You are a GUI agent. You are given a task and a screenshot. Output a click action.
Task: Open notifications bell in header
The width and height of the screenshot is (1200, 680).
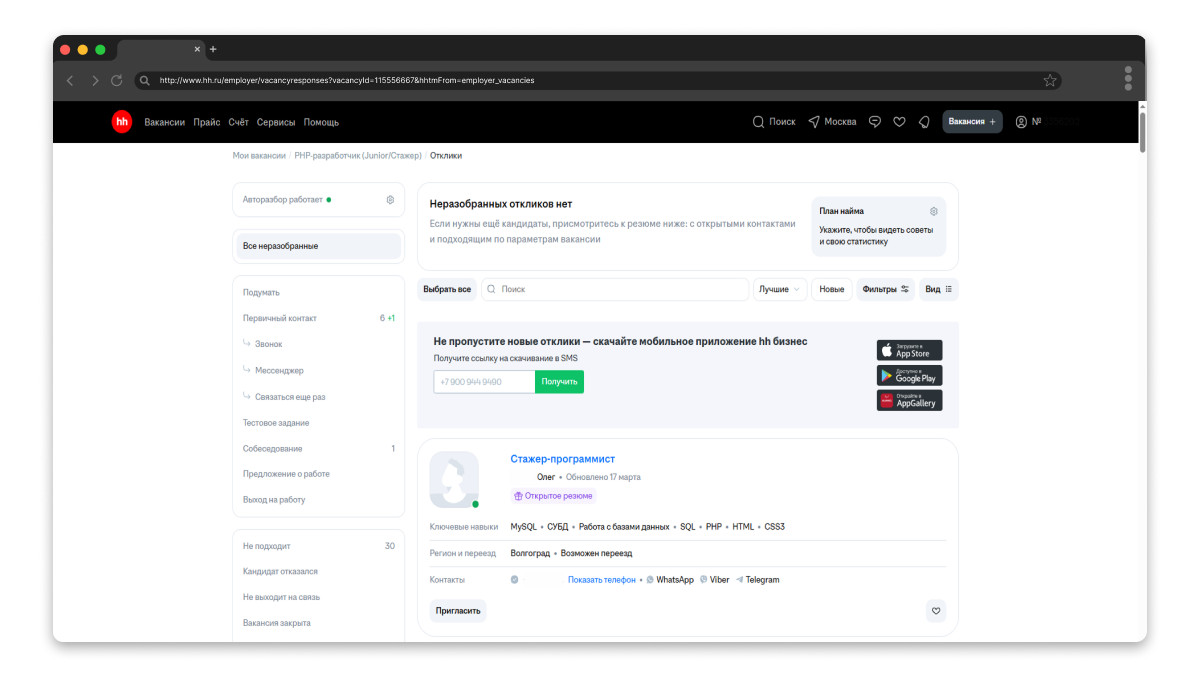point(924,122)
